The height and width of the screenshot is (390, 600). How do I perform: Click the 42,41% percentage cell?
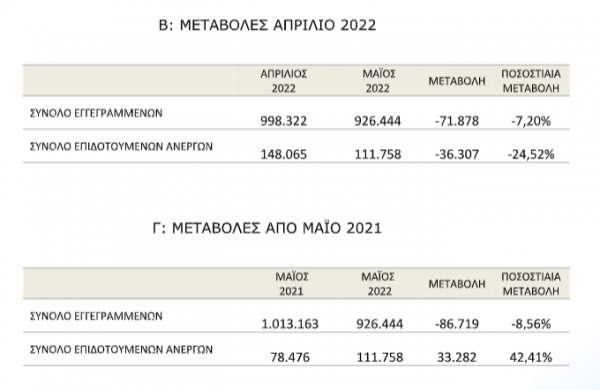point(531,357)
